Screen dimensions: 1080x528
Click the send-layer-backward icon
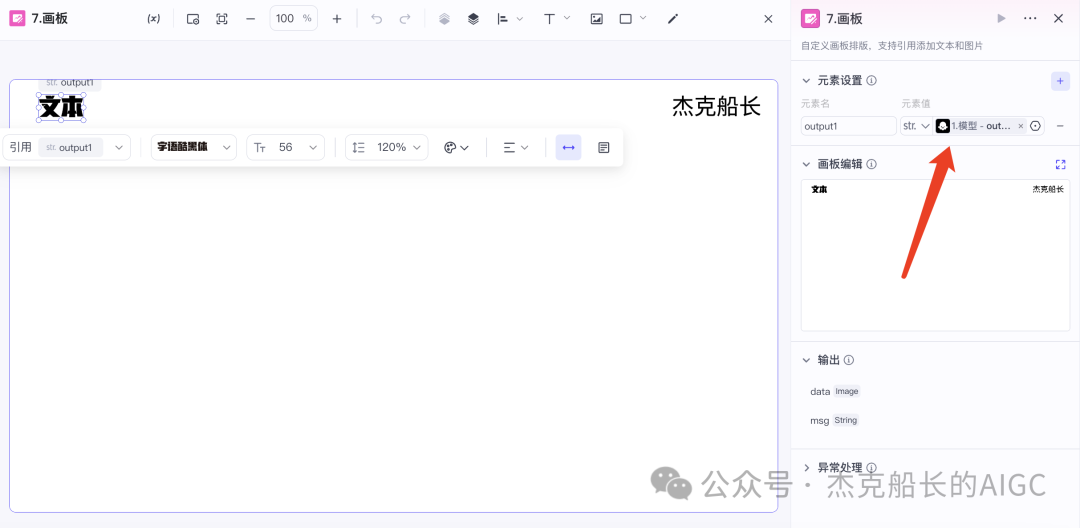tap(444, 19)
